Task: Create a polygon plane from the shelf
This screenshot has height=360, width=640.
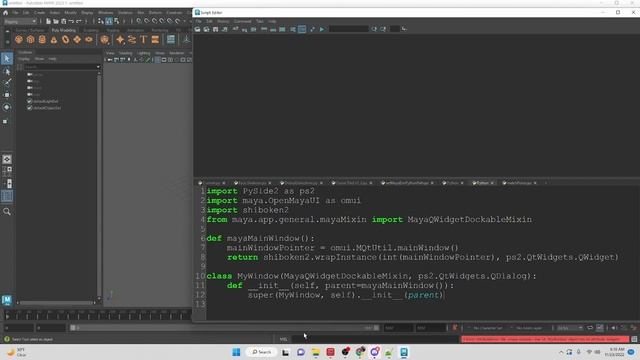Action: click(77, 40)
